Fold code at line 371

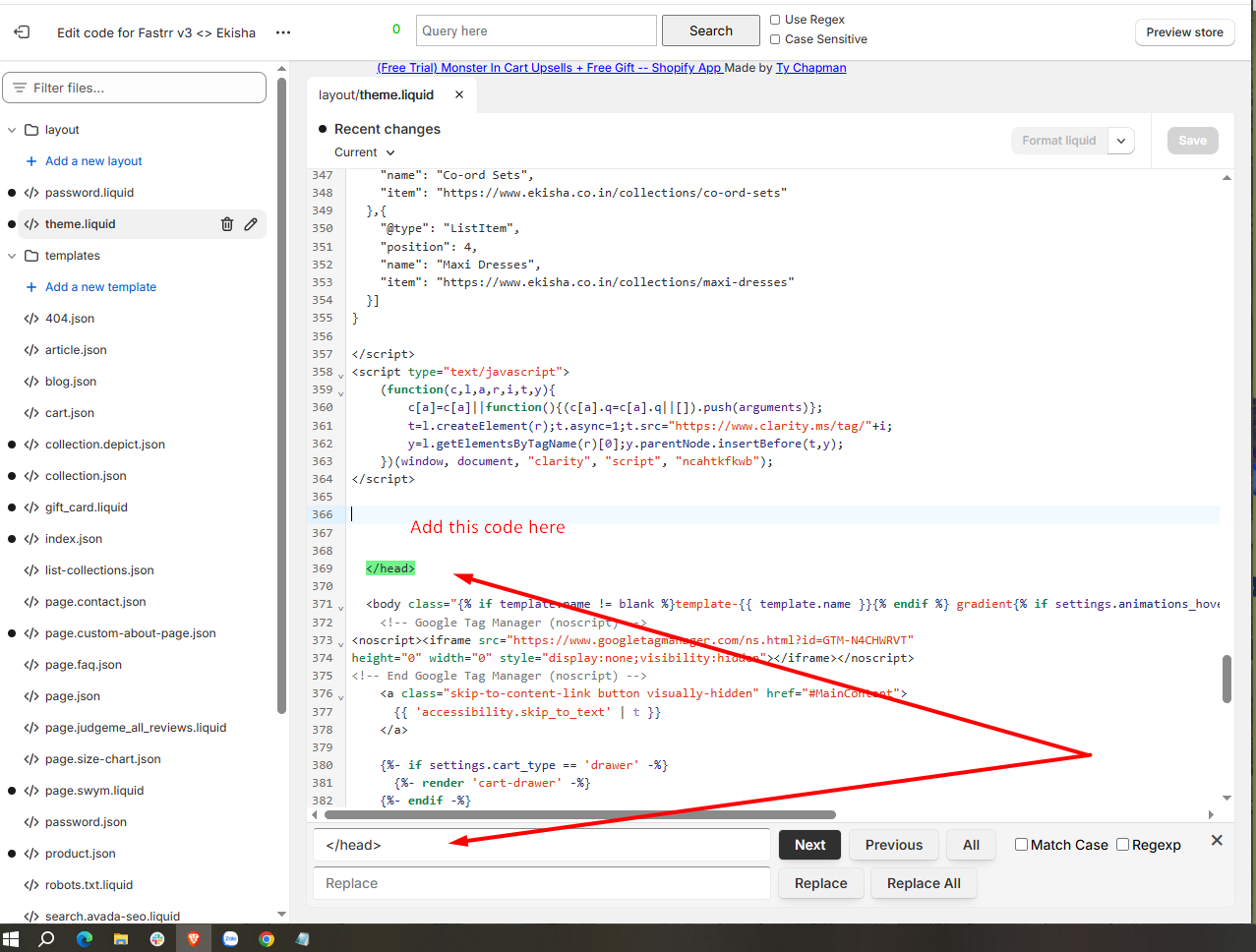pos(341,607)
